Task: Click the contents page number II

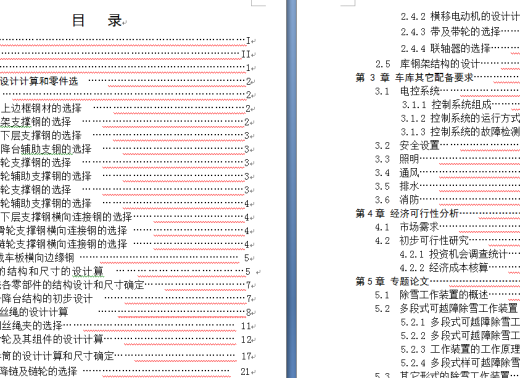Action: click(246, 54)
